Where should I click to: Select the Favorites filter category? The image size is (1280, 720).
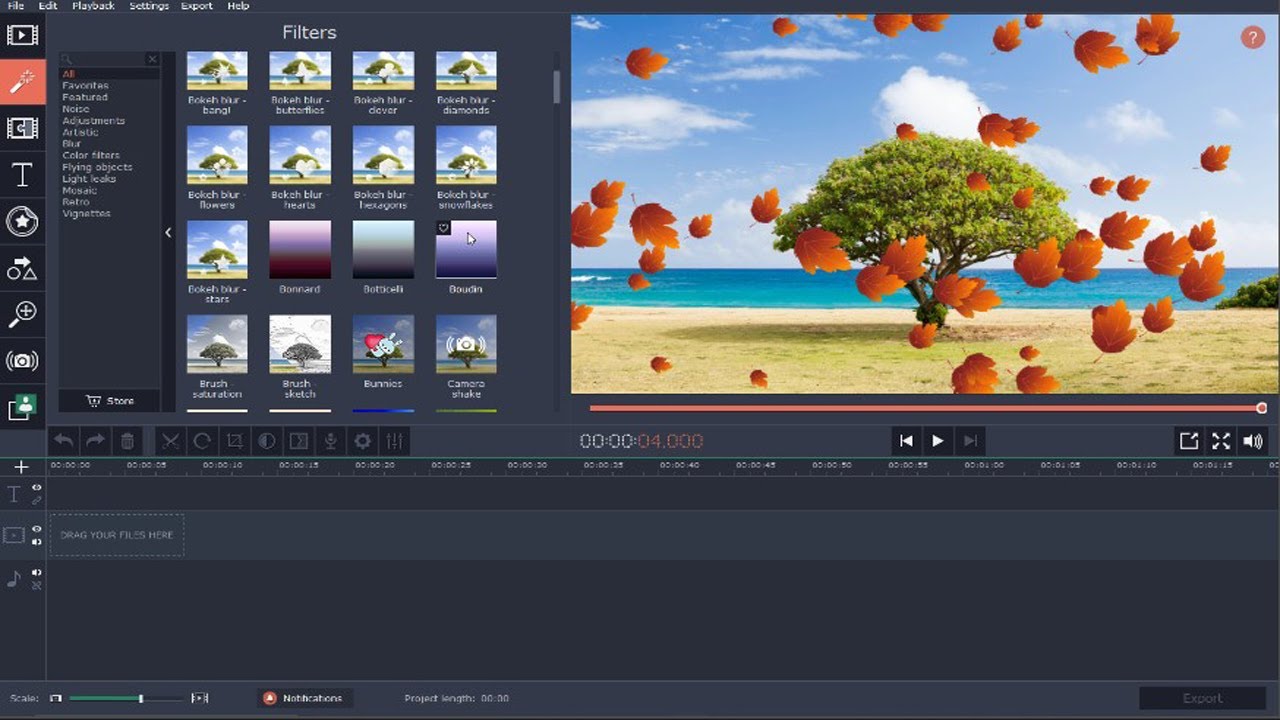[85, 86]
